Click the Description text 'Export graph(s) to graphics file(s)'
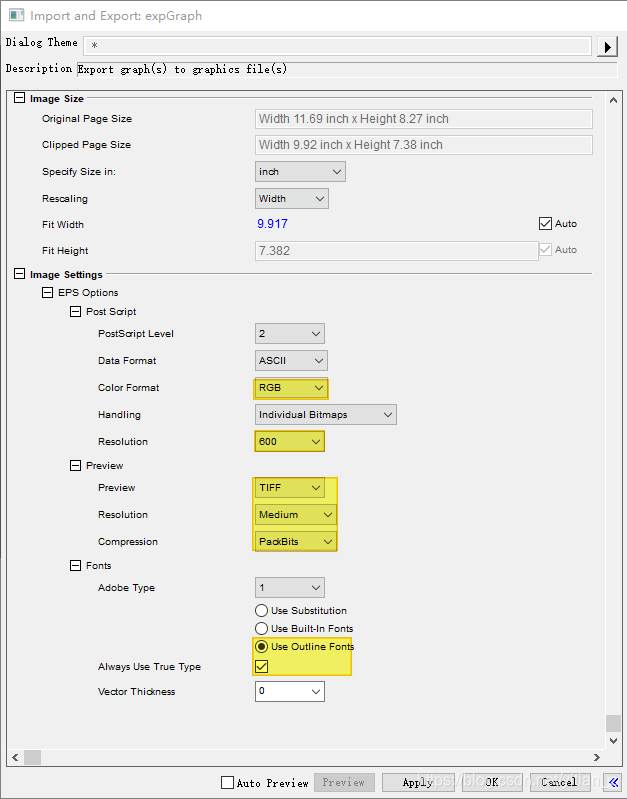This screenshot has height=799, width=627. pos(182,69)
